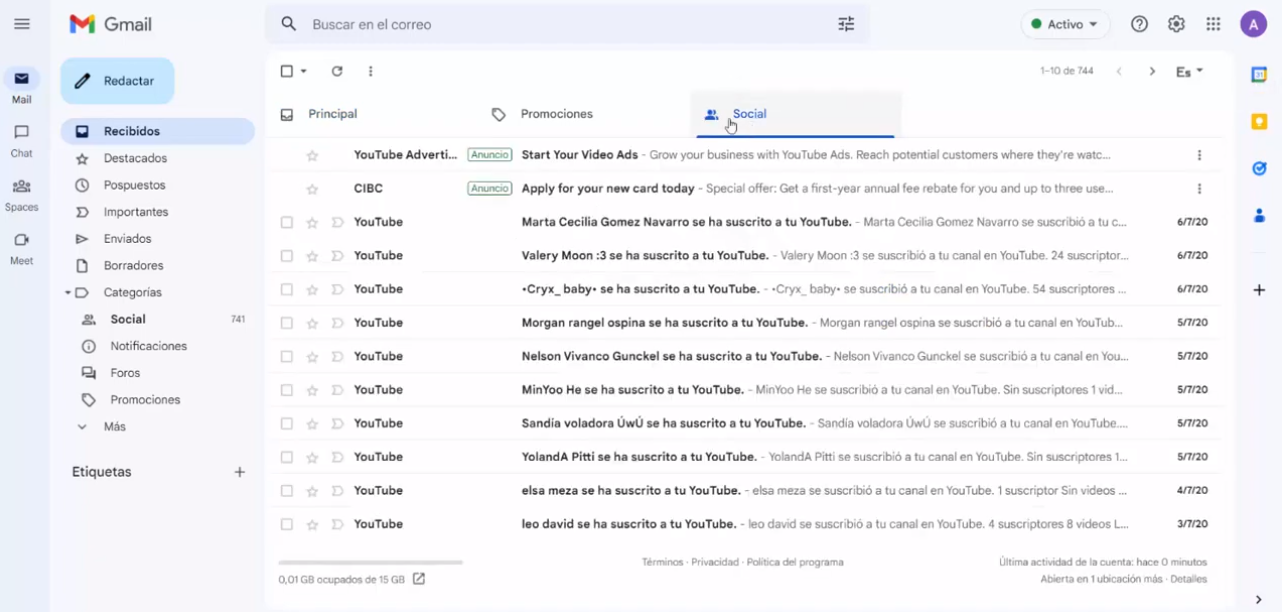Screen dimensions: 1284x612
Task: Refresh the inbox
Action: tap(337, 71)
